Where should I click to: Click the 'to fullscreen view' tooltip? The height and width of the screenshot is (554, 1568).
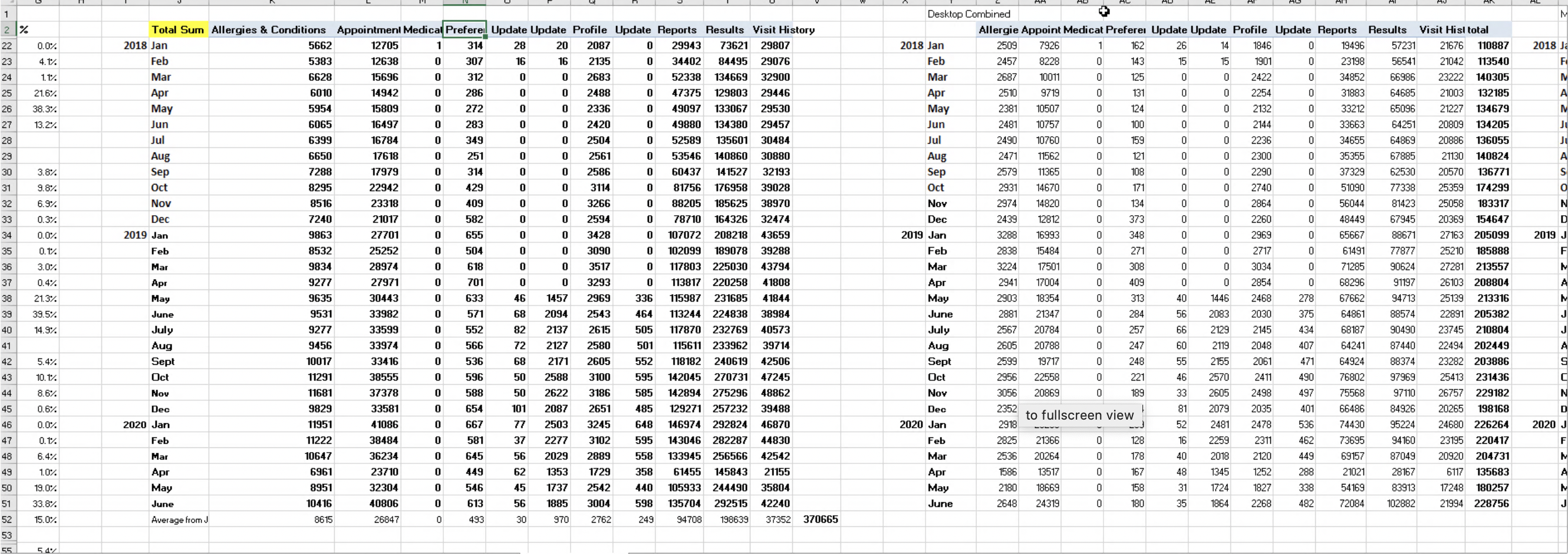(x=1079, y=415)
